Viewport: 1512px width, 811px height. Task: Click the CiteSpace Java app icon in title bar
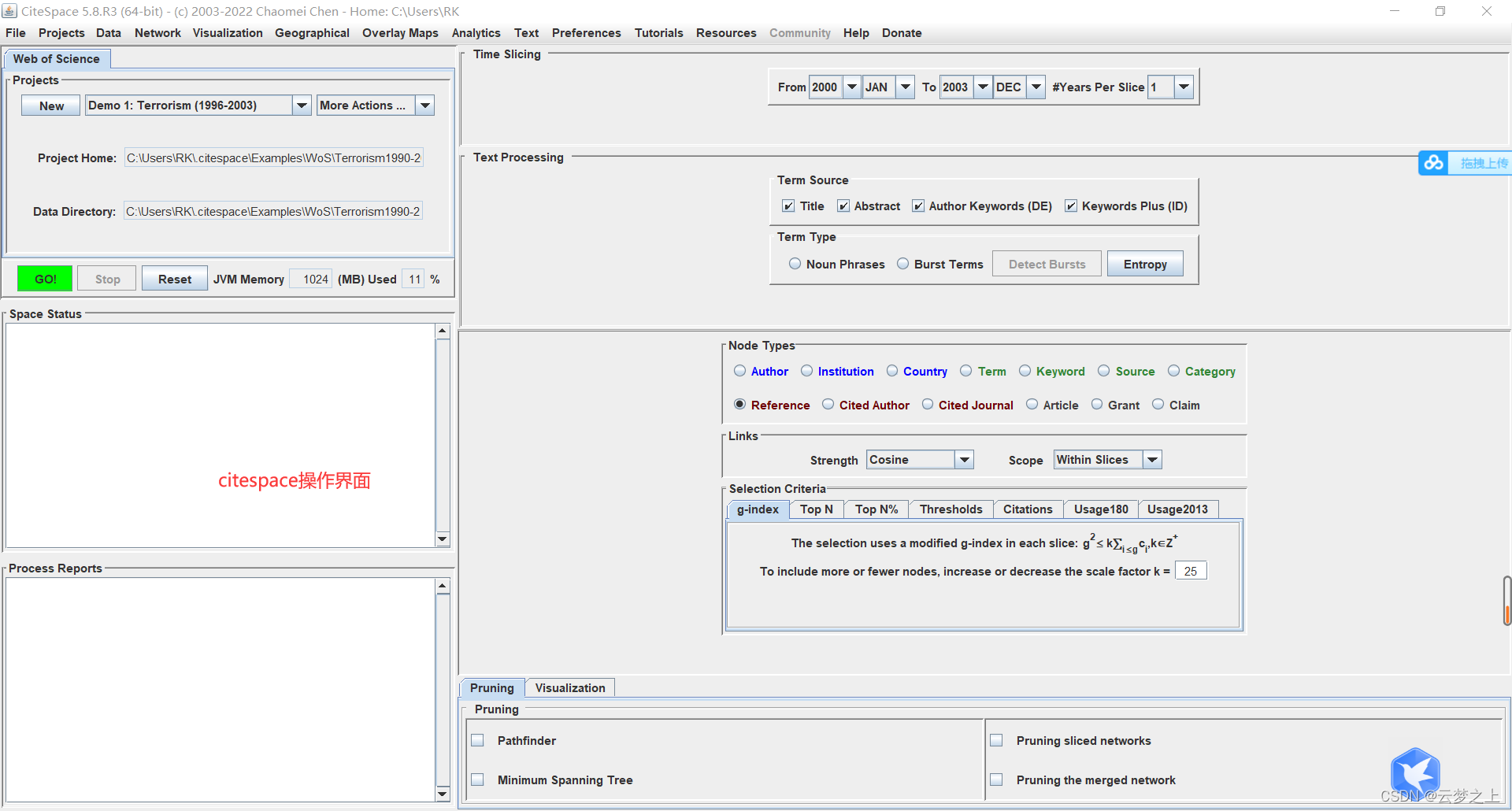pyautogui.click(x=9, y=11)
